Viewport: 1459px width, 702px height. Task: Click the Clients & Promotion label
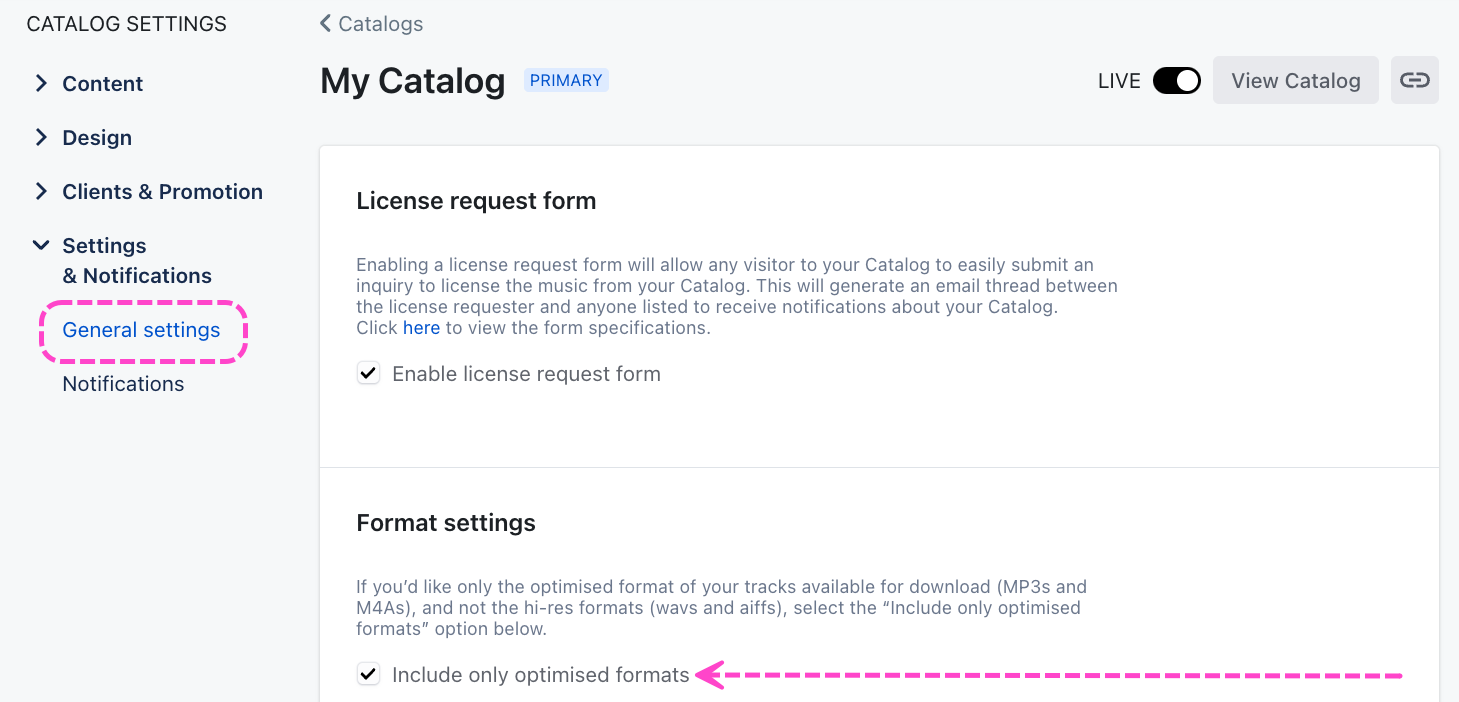tap(162, 192)
